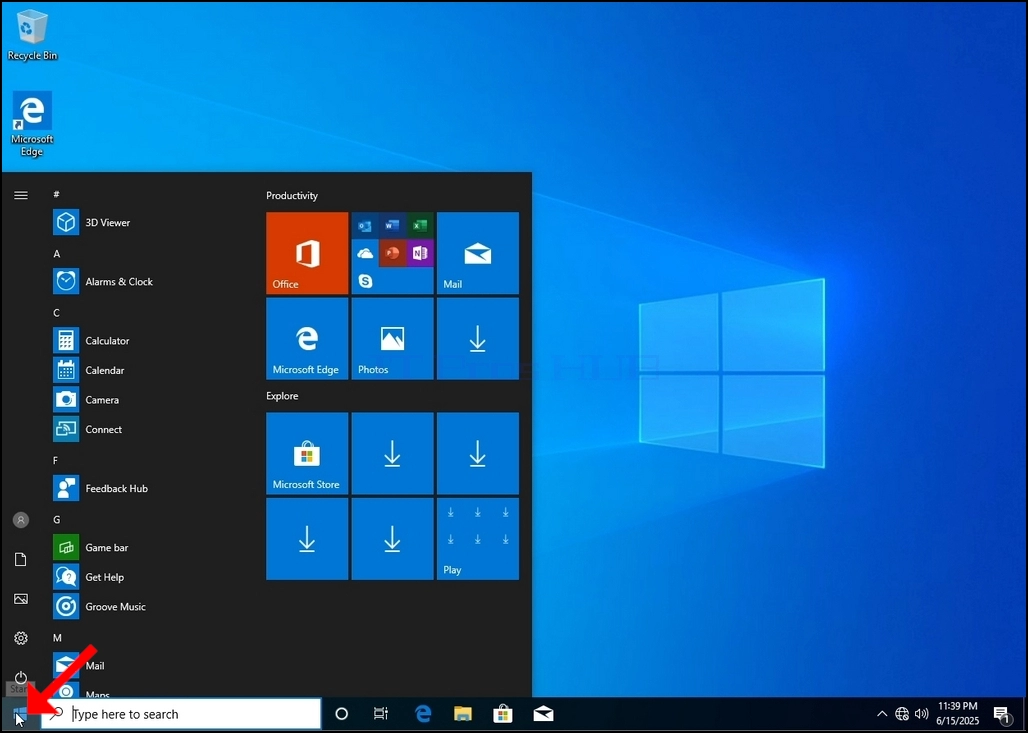Image resolution: width=1028 pixels, height=733 pixels.
Task: Select the Recycle Bin desktop icon
Action: [x=32, y=35]
